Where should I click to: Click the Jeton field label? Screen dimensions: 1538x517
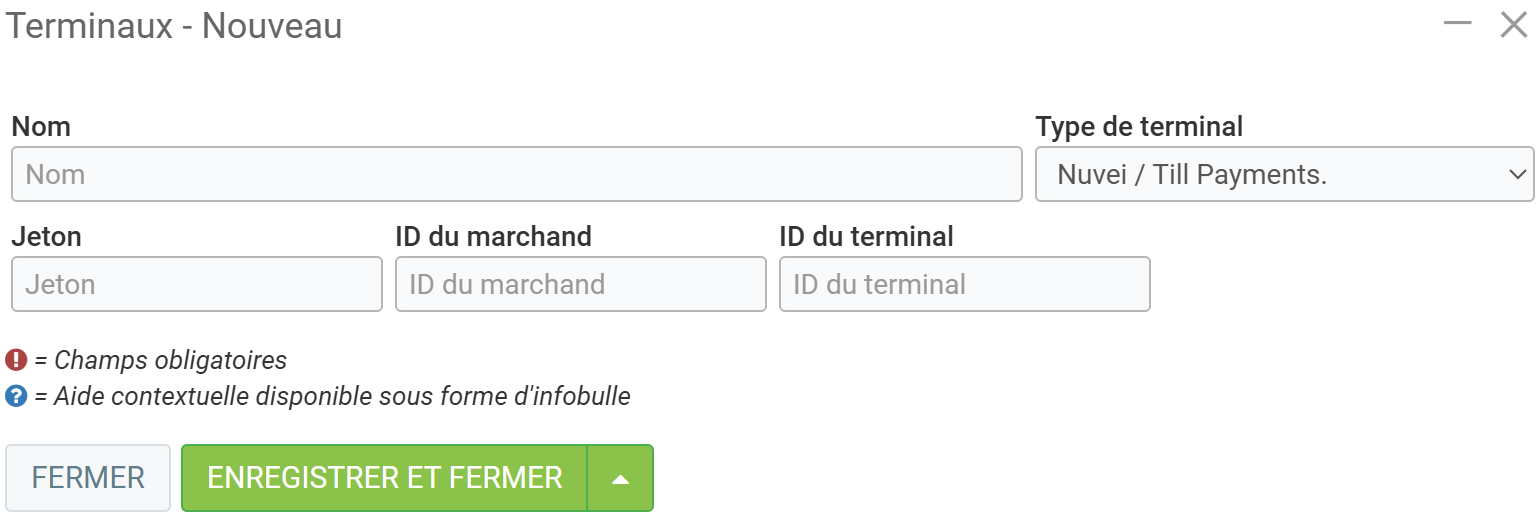tap(47, 237)
